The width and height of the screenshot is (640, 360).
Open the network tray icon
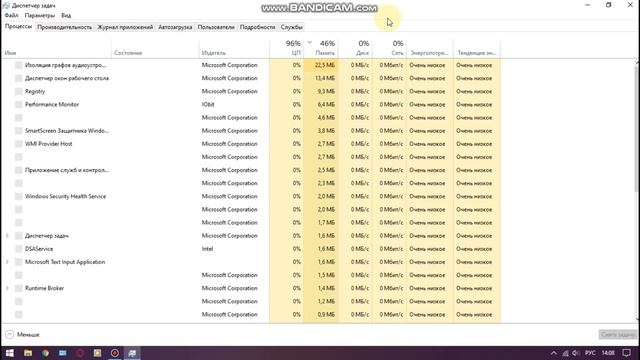point(565,353)
